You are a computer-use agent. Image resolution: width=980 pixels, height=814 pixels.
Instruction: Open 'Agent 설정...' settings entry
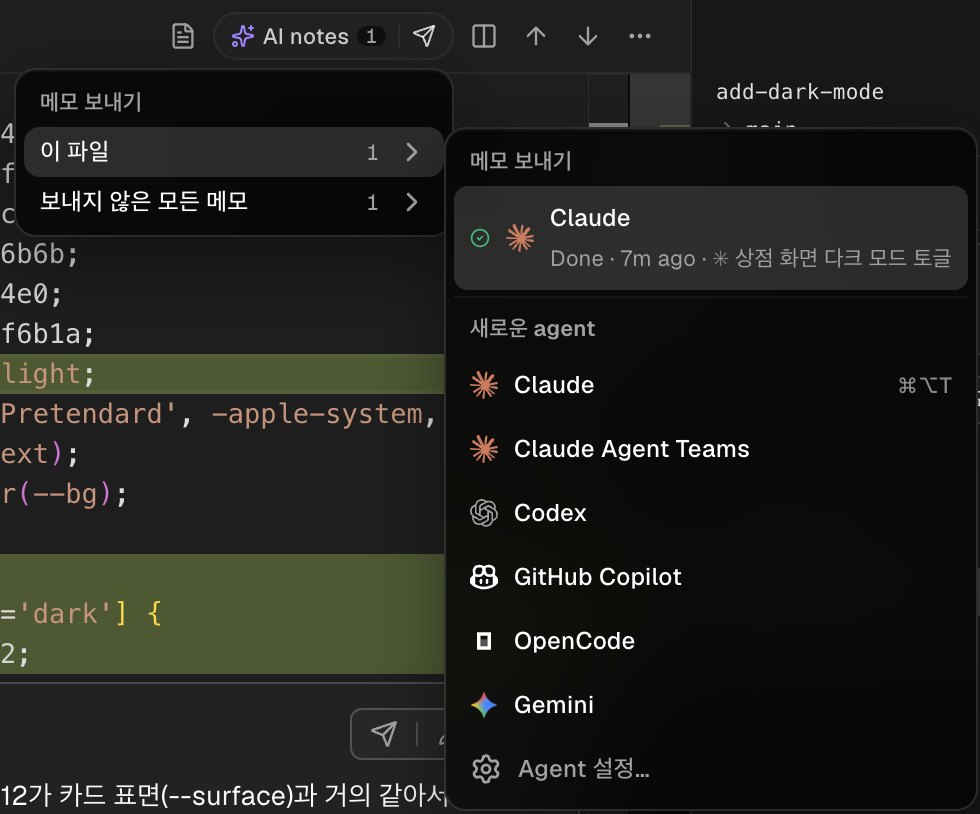(711, 769)
